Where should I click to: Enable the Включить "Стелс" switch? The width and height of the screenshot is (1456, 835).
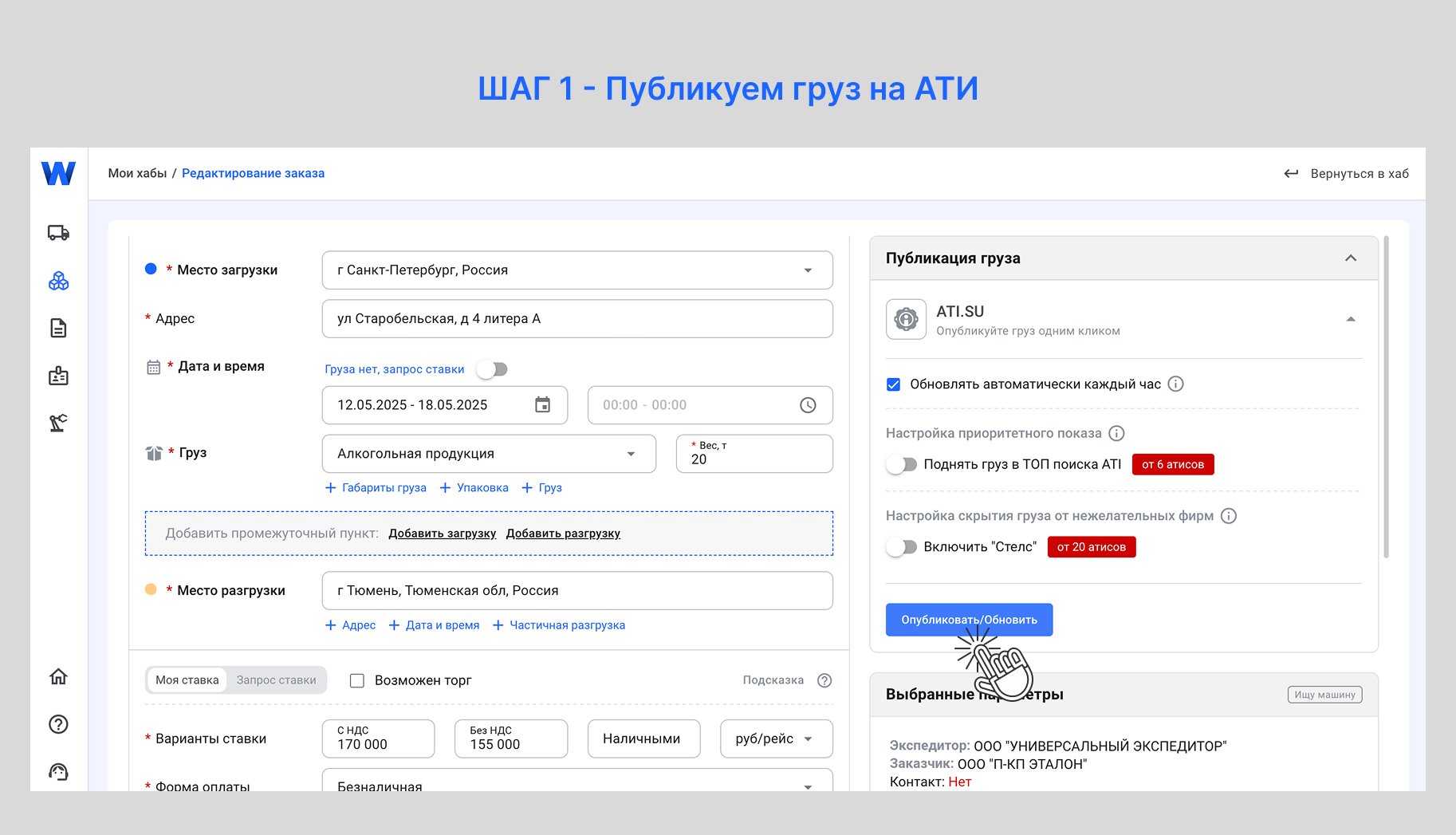[x=902, y=547]
